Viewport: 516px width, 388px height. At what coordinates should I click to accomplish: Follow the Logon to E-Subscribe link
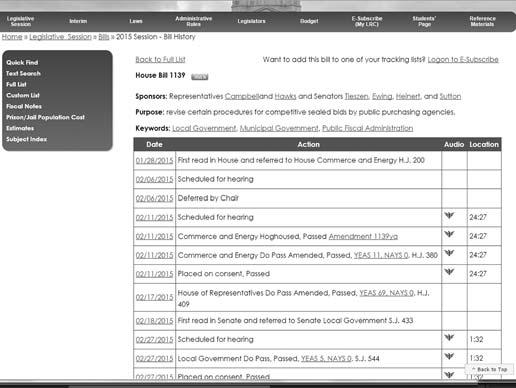(x=463, y=60)
